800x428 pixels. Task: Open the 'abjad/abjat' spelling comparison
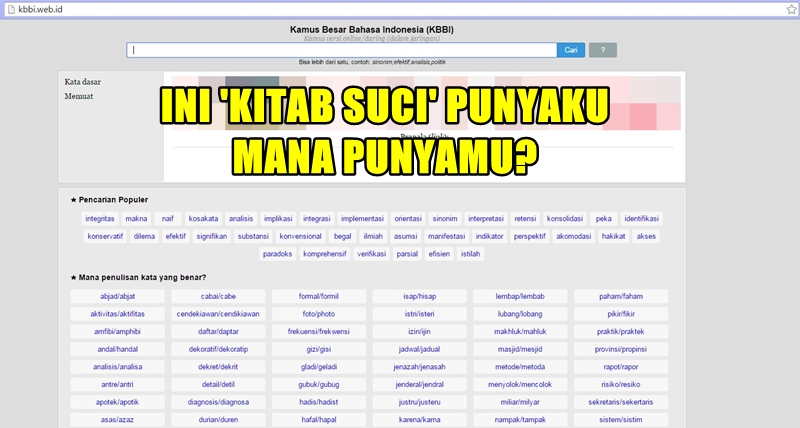(118, 296)
